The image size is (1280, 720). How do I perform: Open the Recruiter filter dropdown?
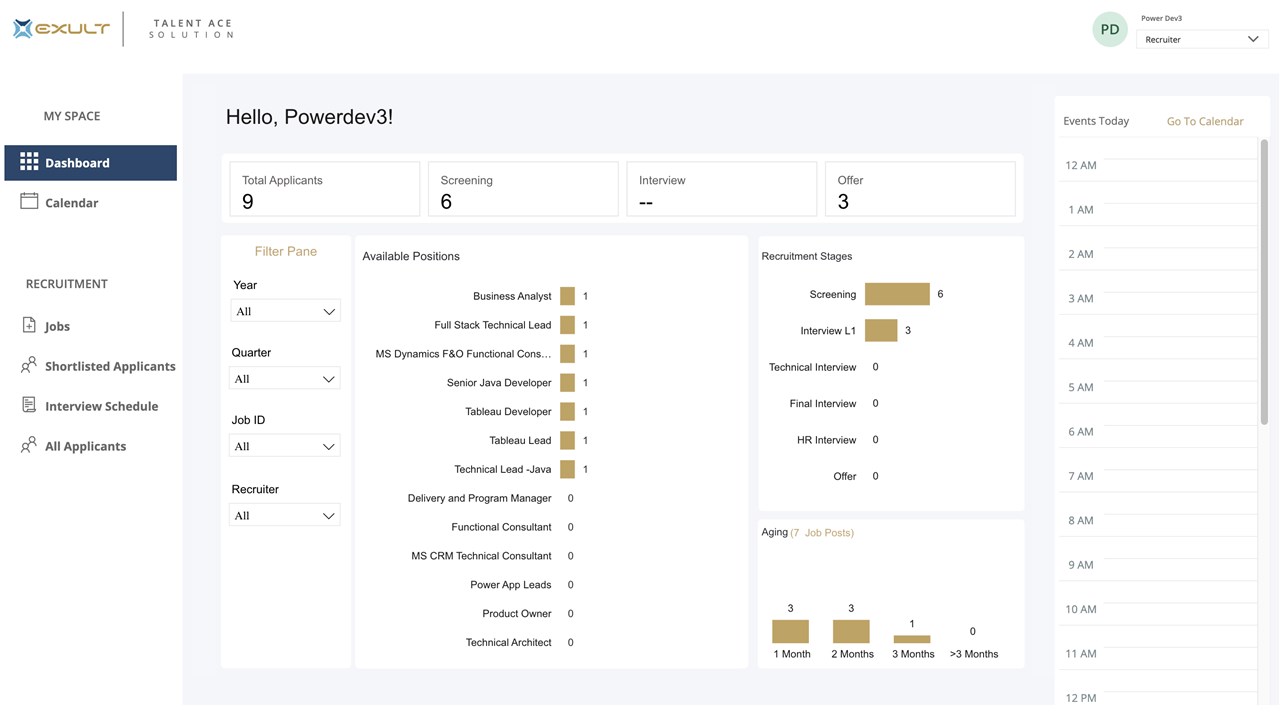click(285, 515)
